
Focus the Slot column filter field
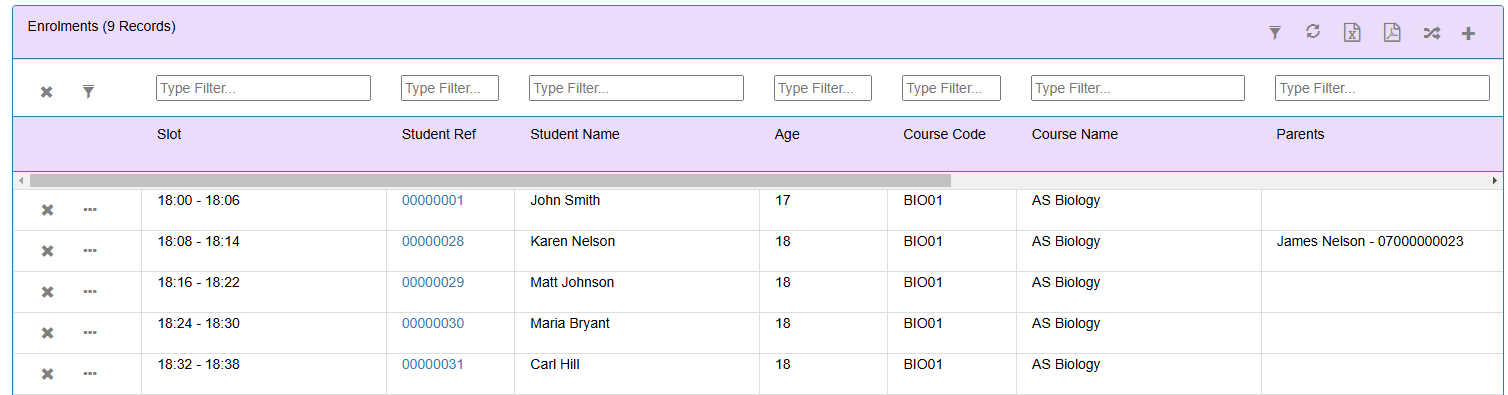pyautogui.click(x=263, y=88)
